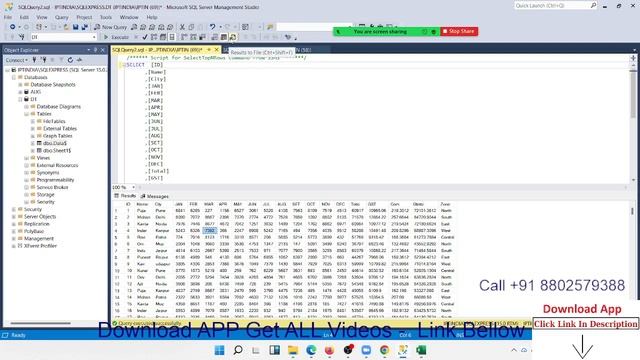The height and width of the screenshot is (360, 640).
Task: Expand the Views folder
Action: coord(27,158)
